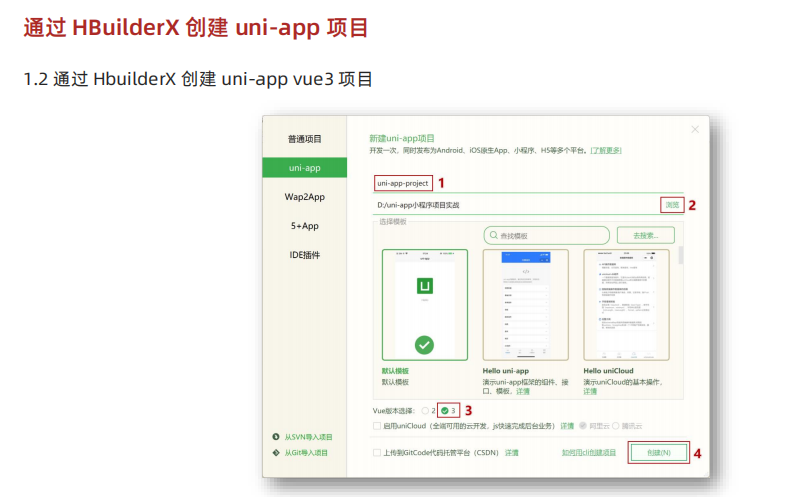Open 详情 link under Hello uni-app
Image resolution: width=798 pixels, height=497 pixels.
click(523, 391)
